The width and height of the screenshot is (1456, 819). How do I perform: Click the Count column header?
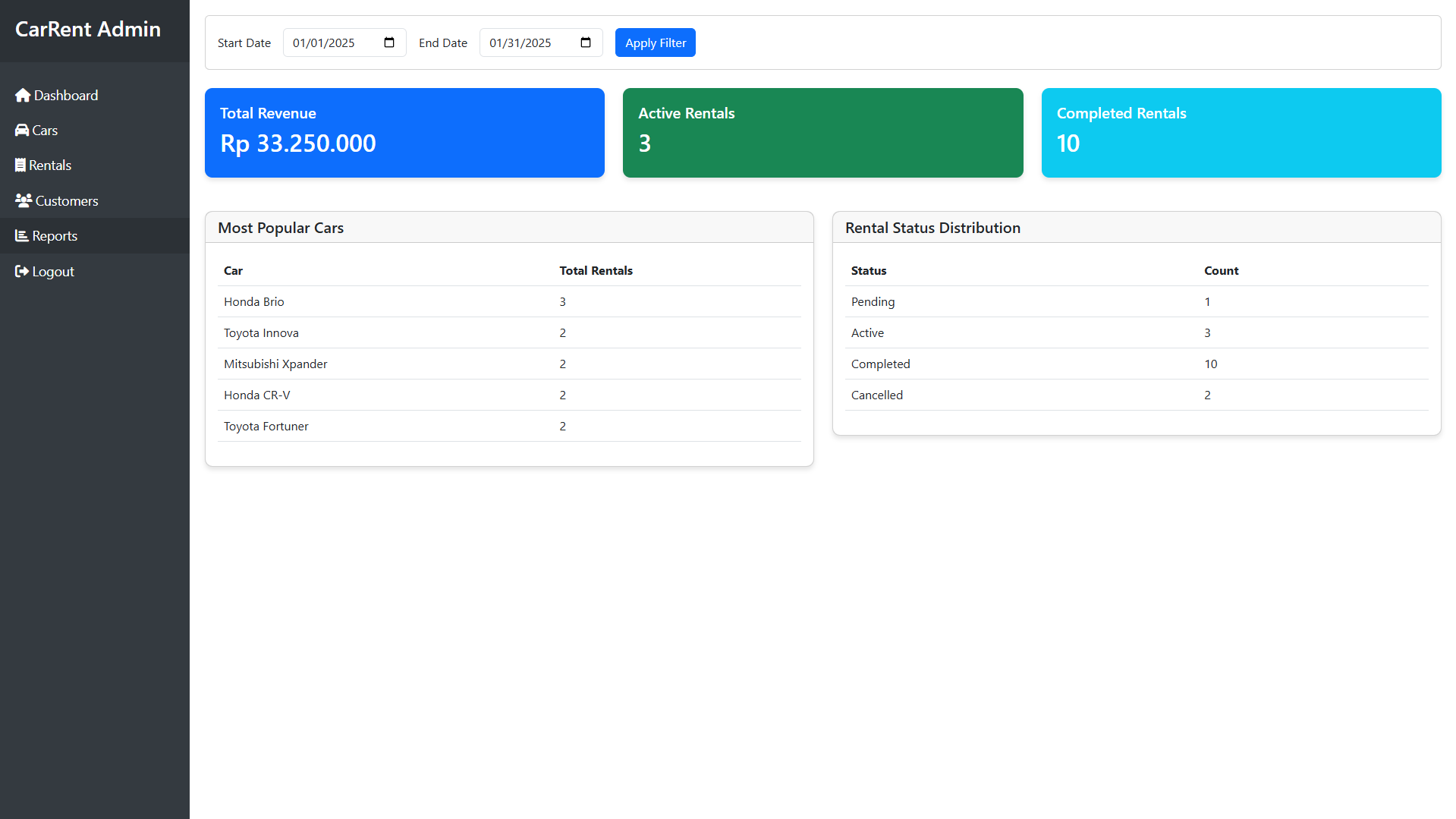1221,270
